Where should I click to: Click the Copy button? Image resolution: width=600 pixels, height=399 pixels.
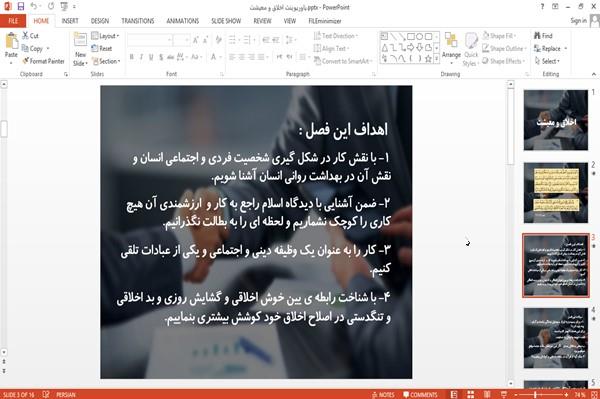click(x=32, y=49)
